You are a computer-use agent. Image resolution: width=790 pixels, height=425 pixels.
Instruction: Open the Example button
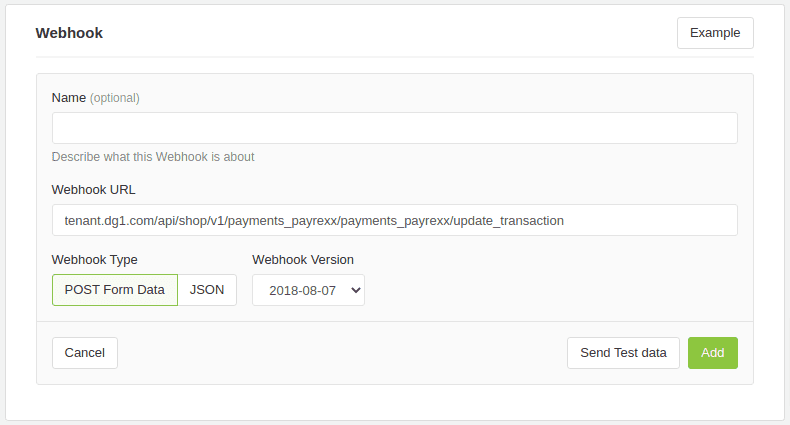pyautogui.click(x=715, y=33)
